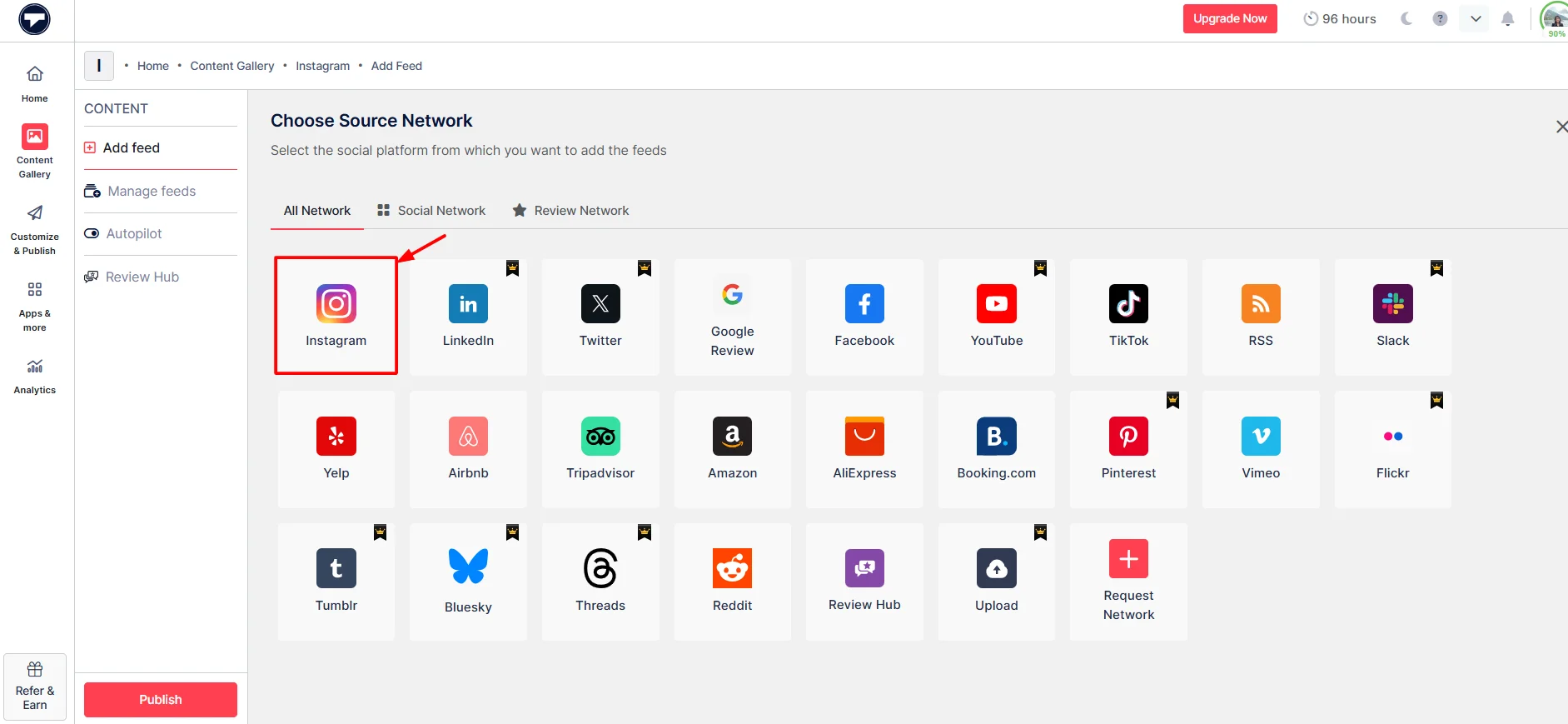
Task: Click the Upgrade Now button
Action: [x=1230, y=18]
